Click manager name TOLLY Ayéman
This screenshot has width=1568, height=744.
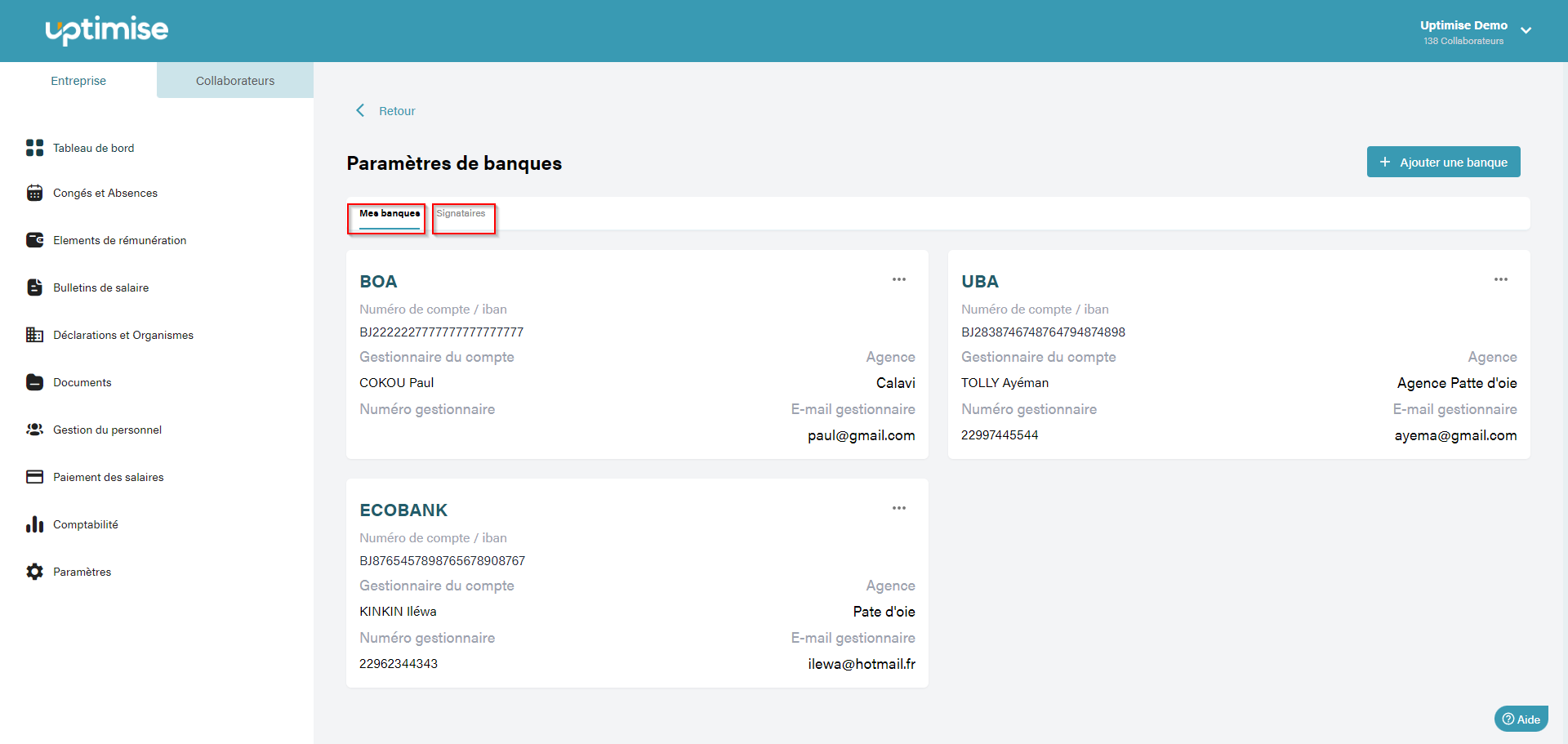pos(1004,383)
